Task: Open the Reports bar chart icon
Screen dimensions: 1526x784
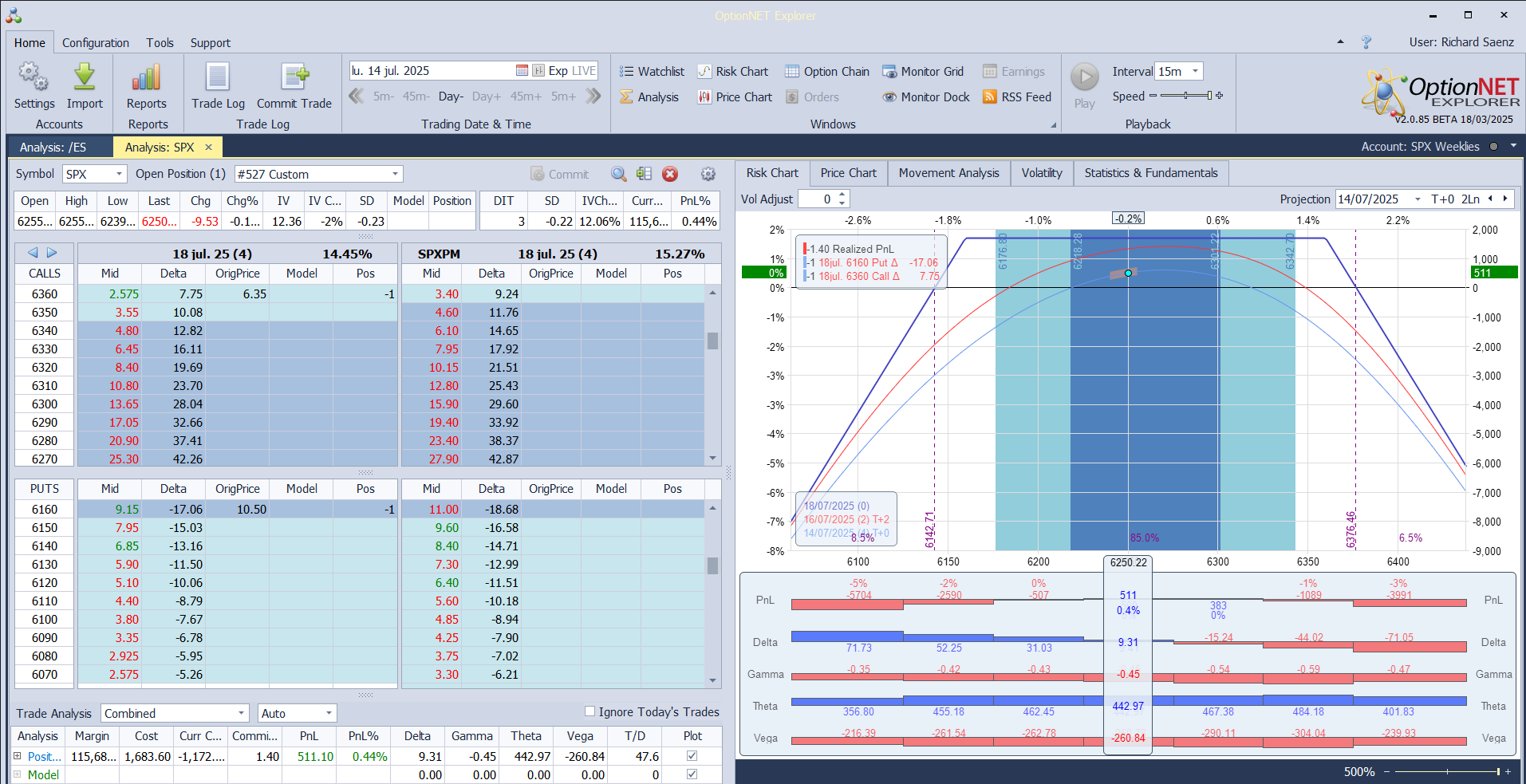Action: pyautogui.click(x=147, y=77)
